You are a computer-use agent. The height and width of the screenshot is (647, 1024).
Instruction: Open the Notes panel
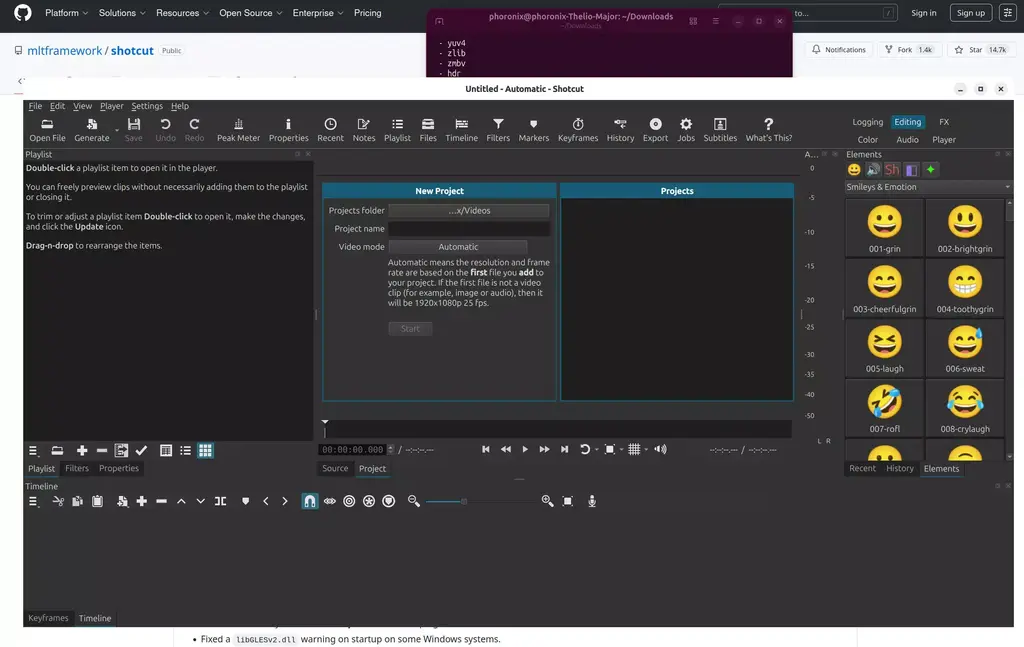[x=364, y=129]
